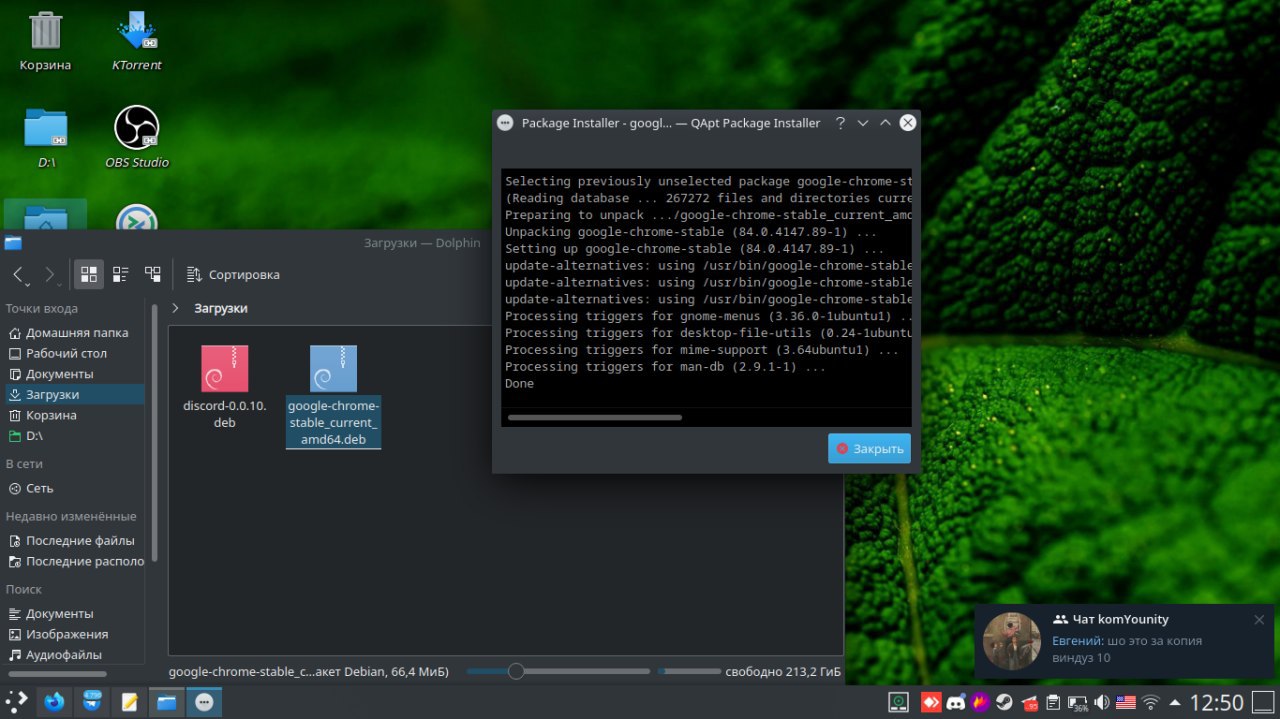
Task: Expand the breadcrumb chevron before Загрузки
Action: coord(176,308)
